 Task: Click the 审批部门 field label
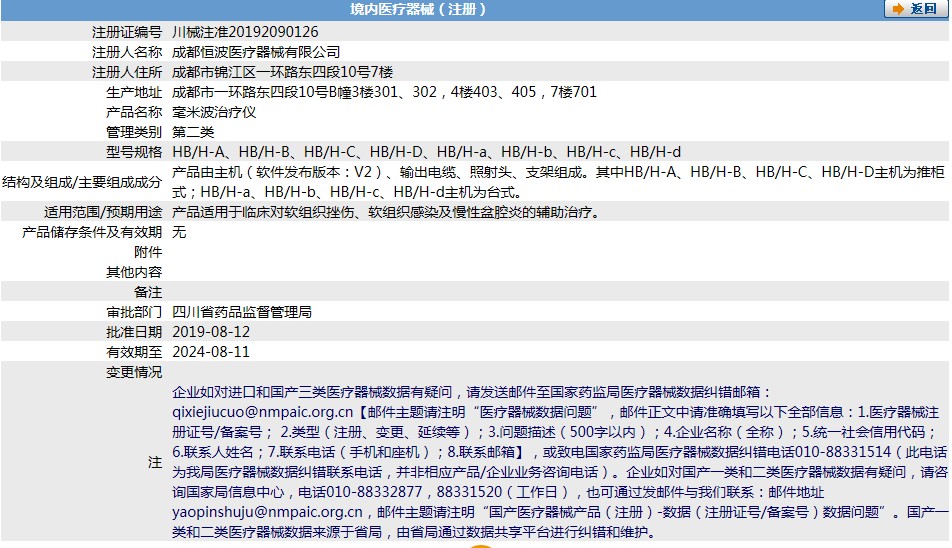tap(134, 312)
